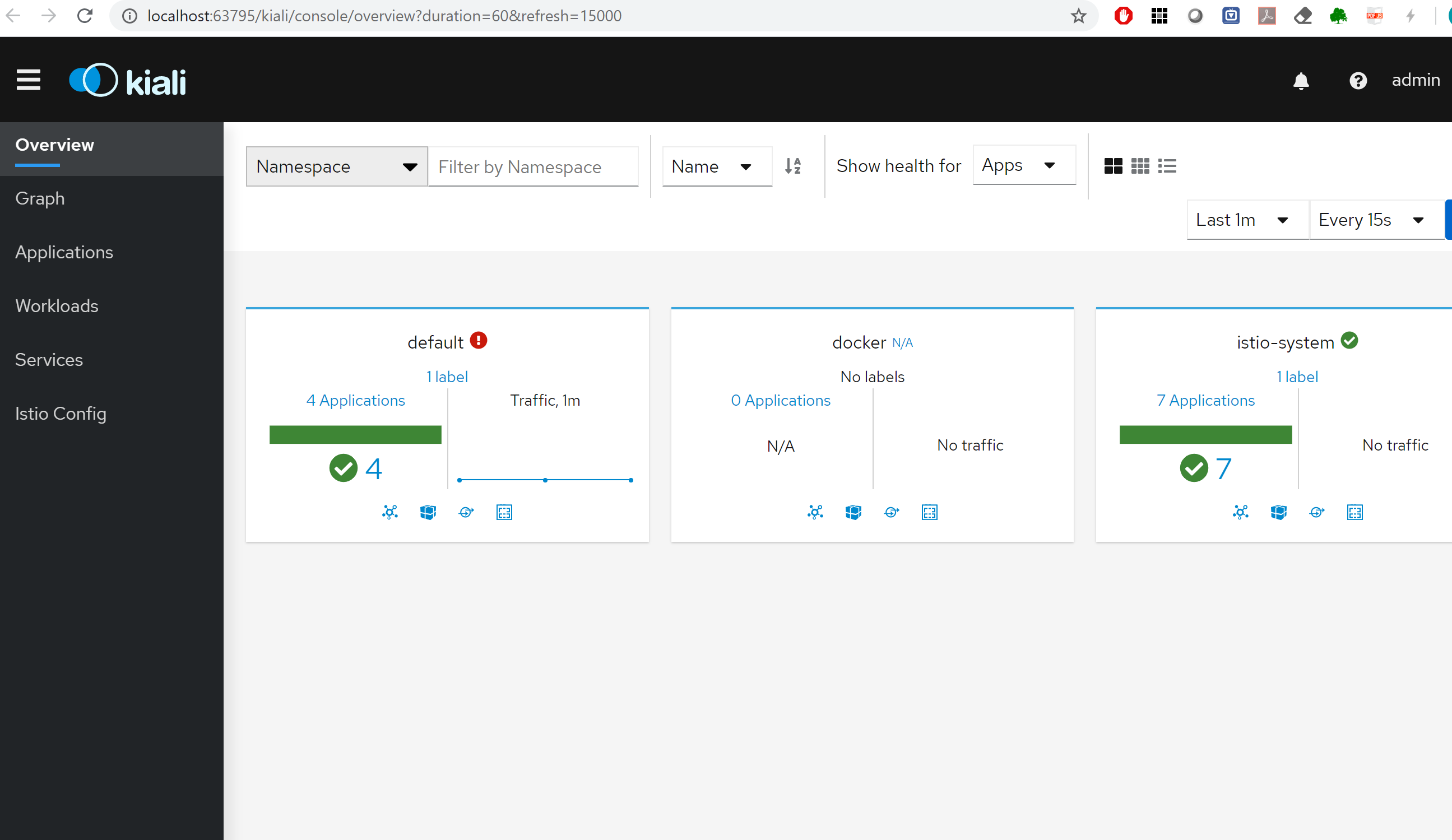This screenshot has height=840, width=1452.
Task: Open the Last 1m duration dropdown
Action: (x=1246, y=220)
